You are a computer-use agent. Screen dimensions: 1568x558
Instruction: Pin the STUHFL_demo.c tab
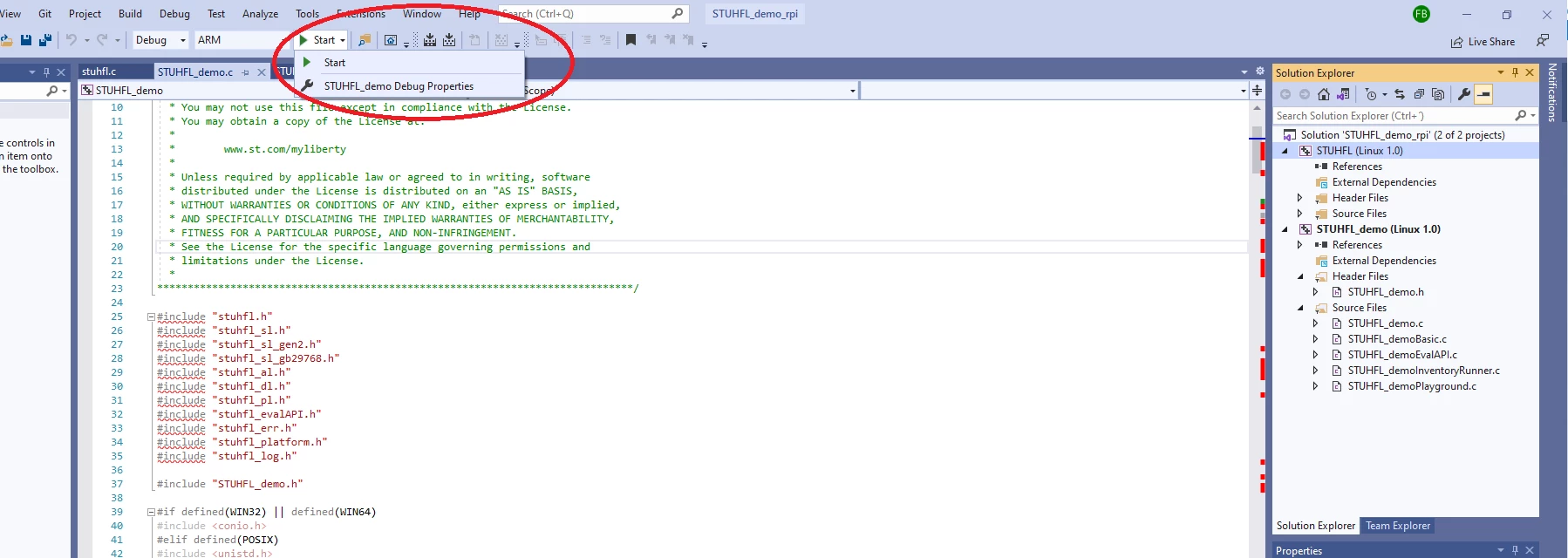click(x=246, y=72)
